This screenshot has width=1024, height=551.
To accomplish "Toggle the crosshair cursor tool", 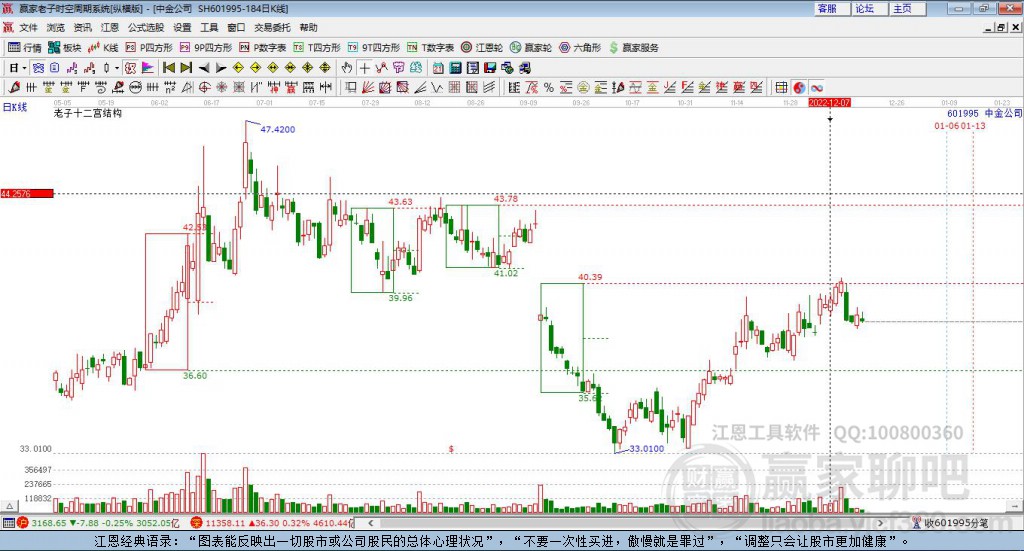I will (x=365, y=68).
